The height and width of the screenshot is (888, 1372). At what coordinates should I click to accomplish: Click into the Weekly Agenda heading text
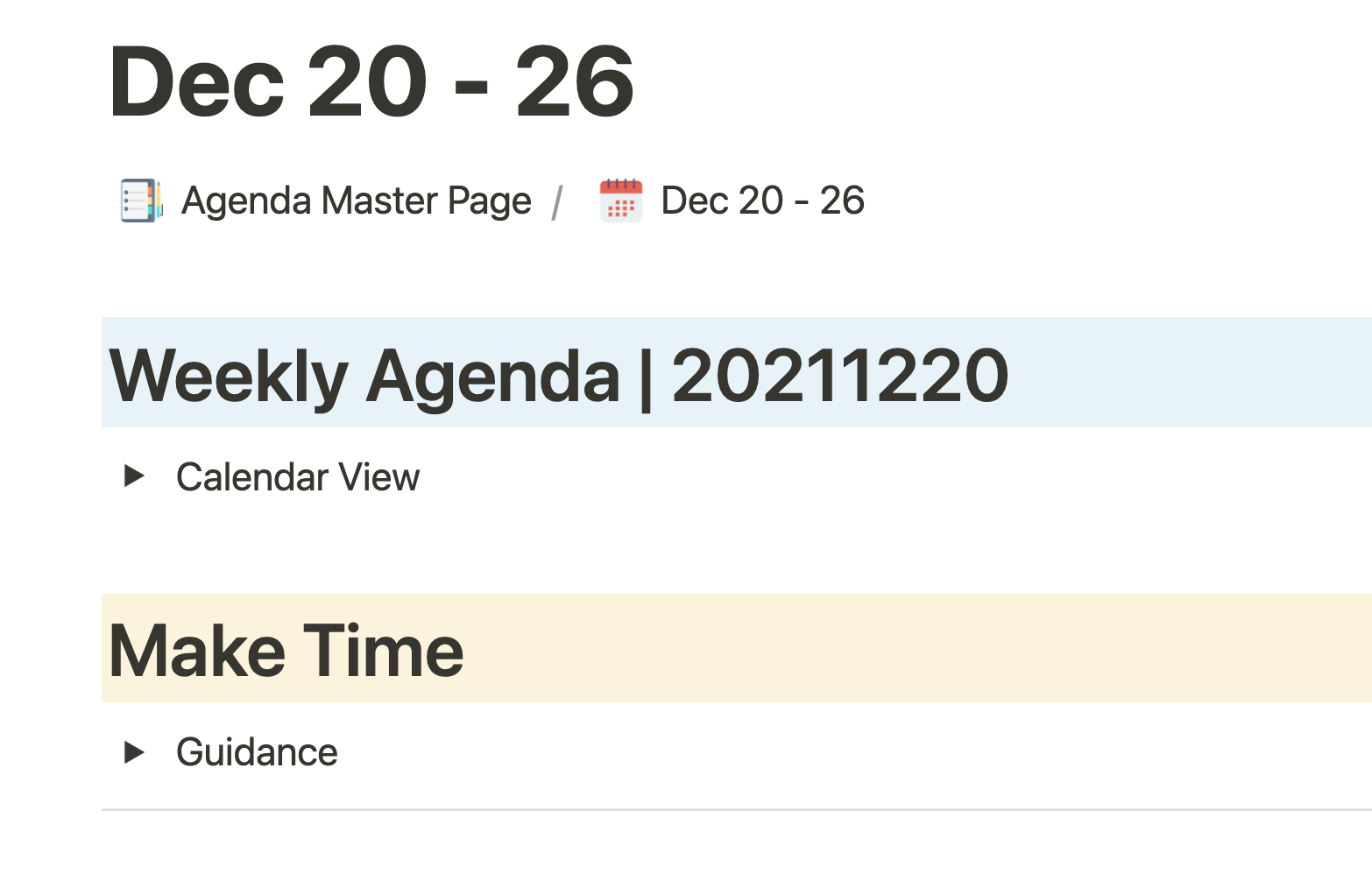pyautogui.click(x=559, y=376)
